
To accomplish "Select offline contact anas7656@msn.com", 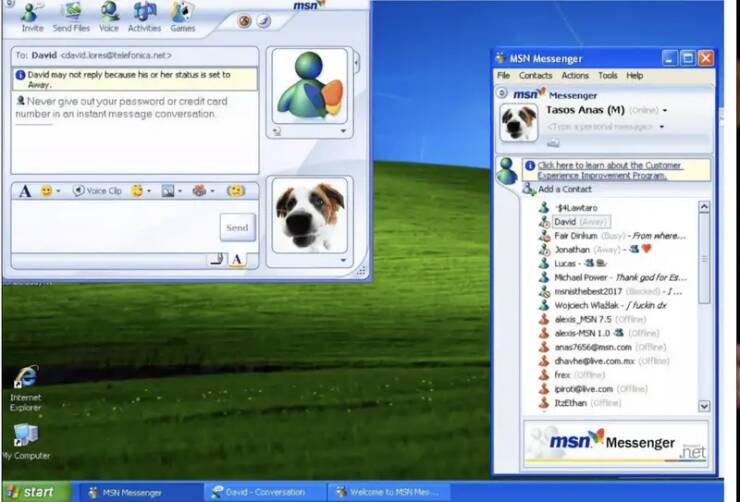I will pyautogui.click(x=602, y=347).
